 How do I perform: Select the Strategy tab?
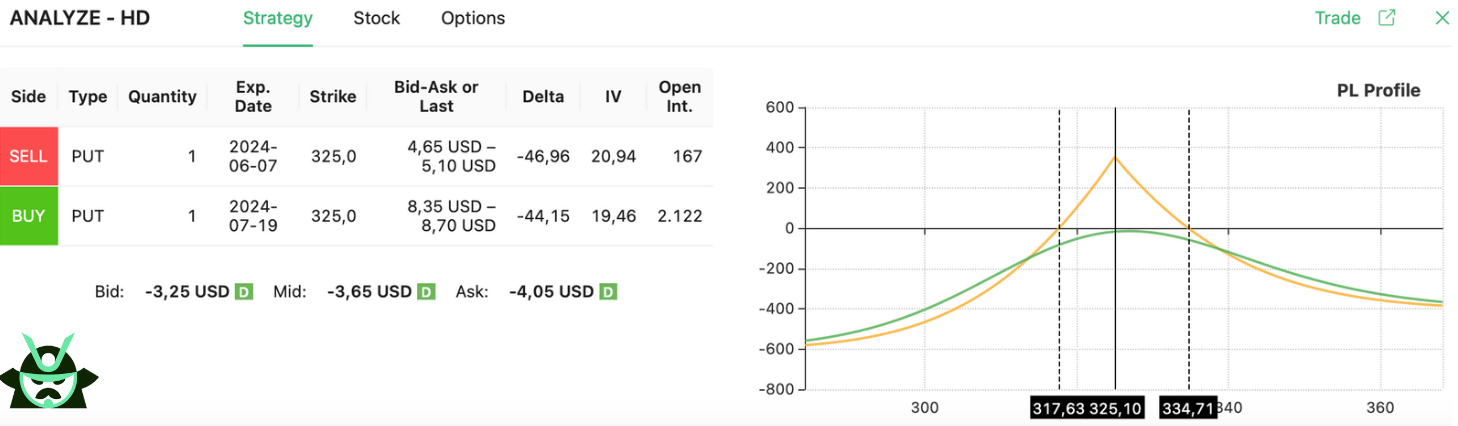coord(278,18)
